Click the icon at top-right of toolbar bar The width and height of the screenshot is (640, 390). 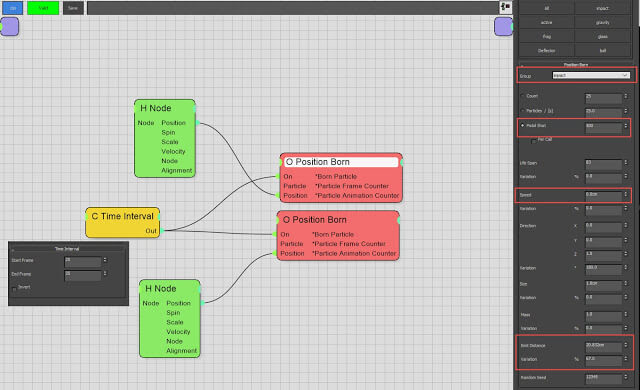click(505, 7)
